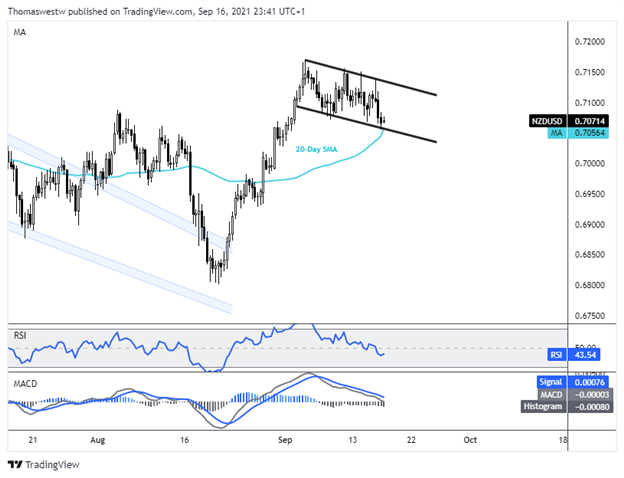Expand the RSI pane legend label
The image size is (624, 478).
[21, 334]
